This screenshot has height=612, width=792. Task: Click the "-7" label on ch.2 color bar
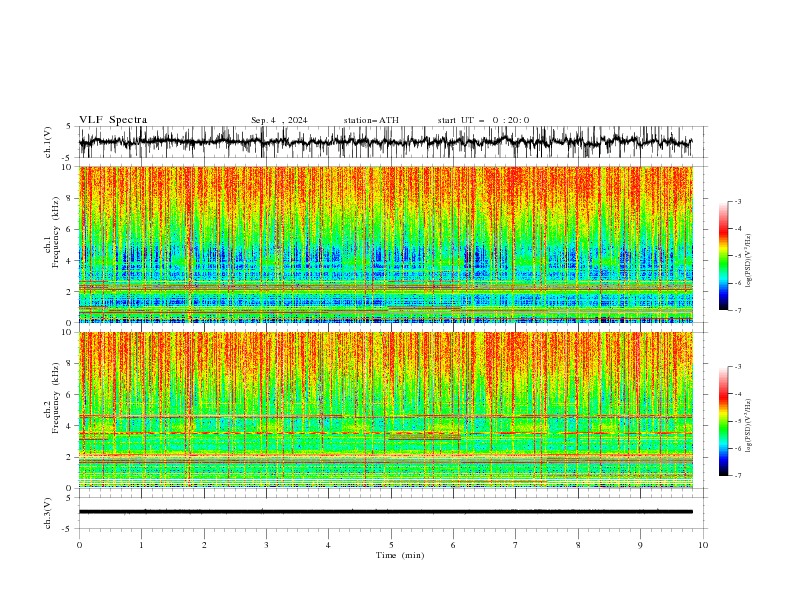coord(737,476)
